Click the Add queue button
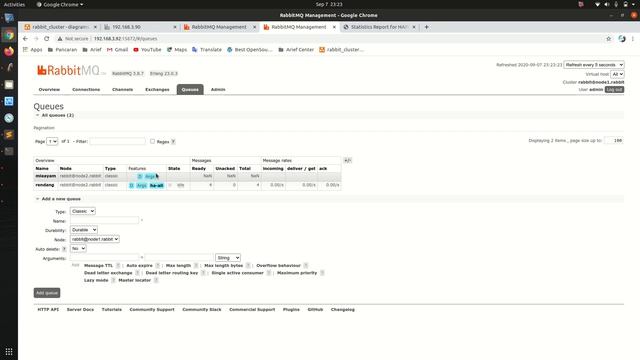Screen dimensions: 640x360 pos(47,293)
